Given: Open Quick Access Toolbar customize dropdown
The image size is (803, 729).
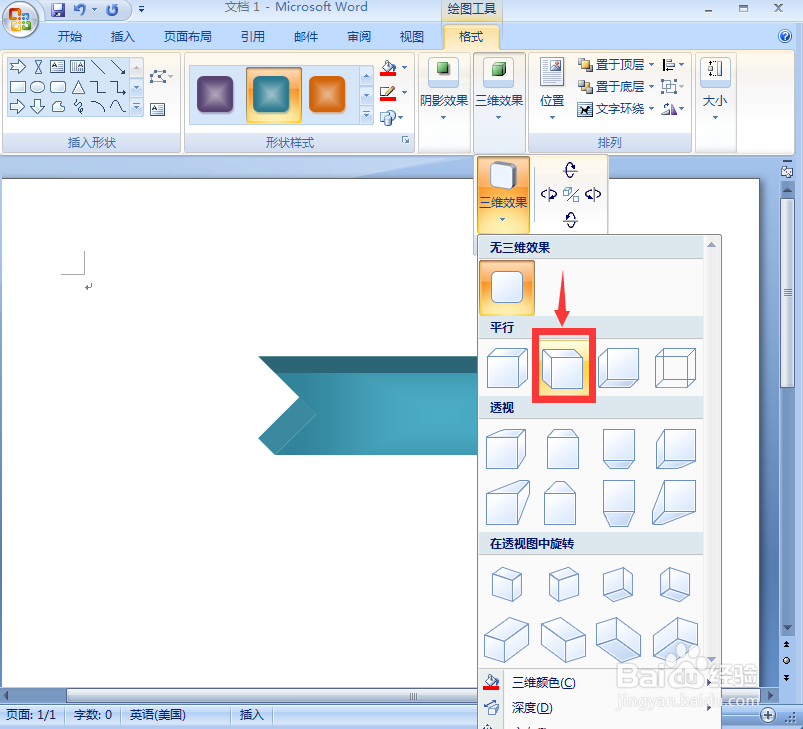Looking at the screenshot, I should coord(141,10).
